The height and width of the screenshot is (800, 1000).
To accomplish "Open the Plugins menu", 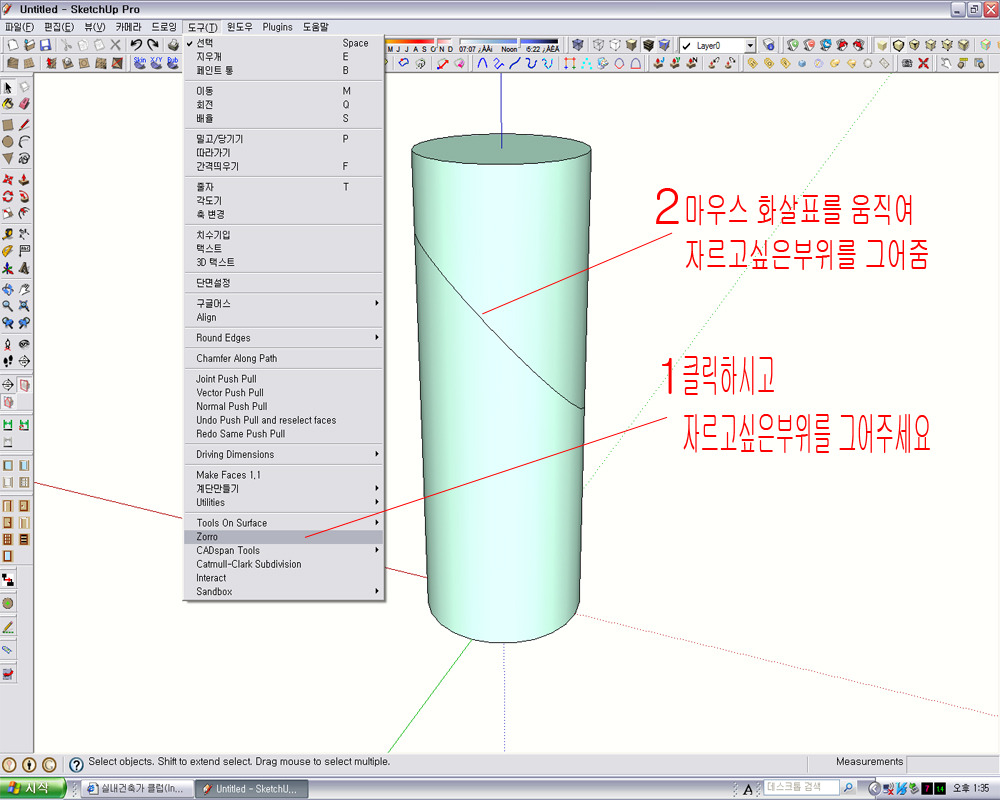I will click(277, 27).
